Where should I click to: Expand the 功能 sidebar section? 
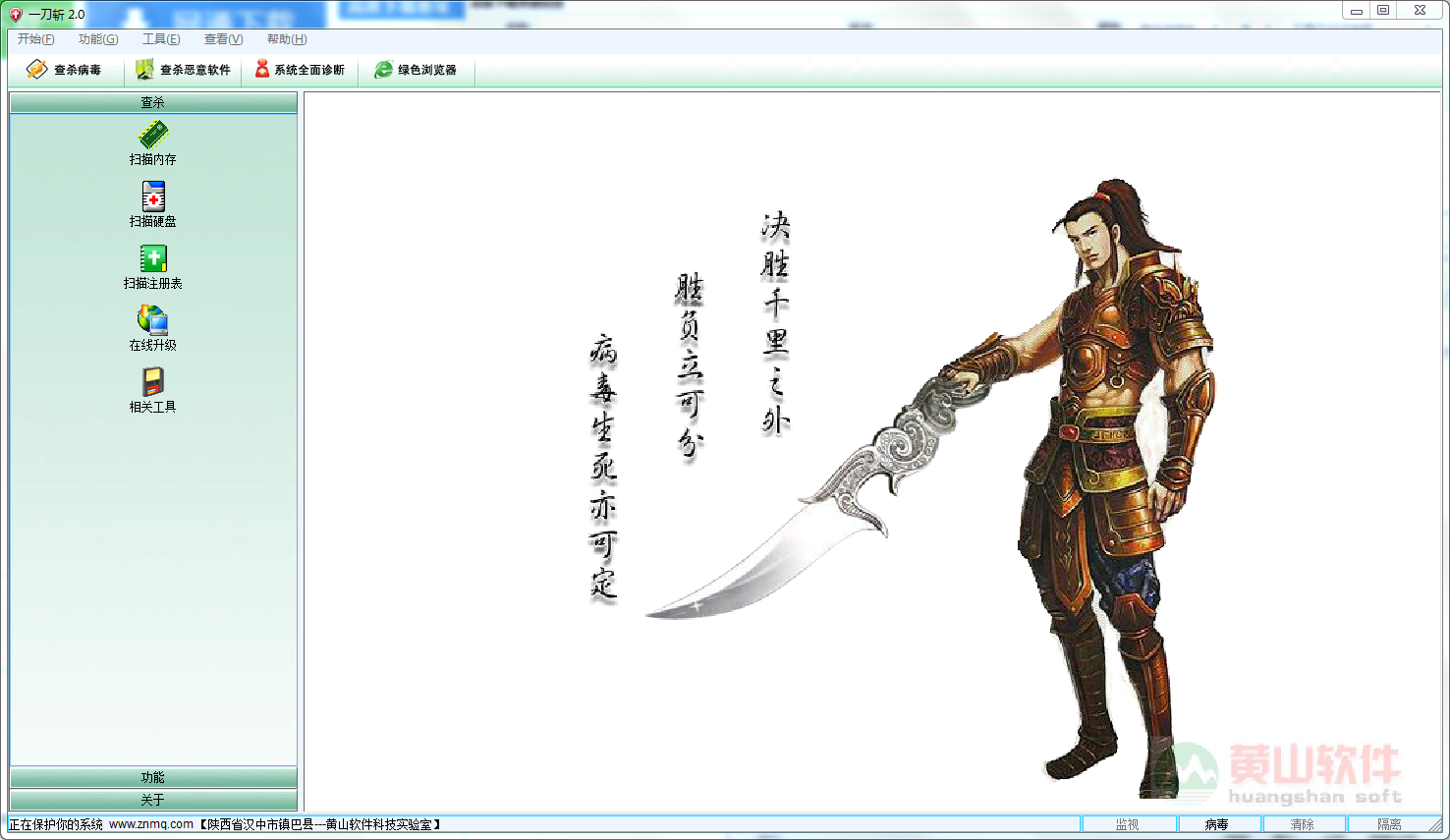(152, 777)
